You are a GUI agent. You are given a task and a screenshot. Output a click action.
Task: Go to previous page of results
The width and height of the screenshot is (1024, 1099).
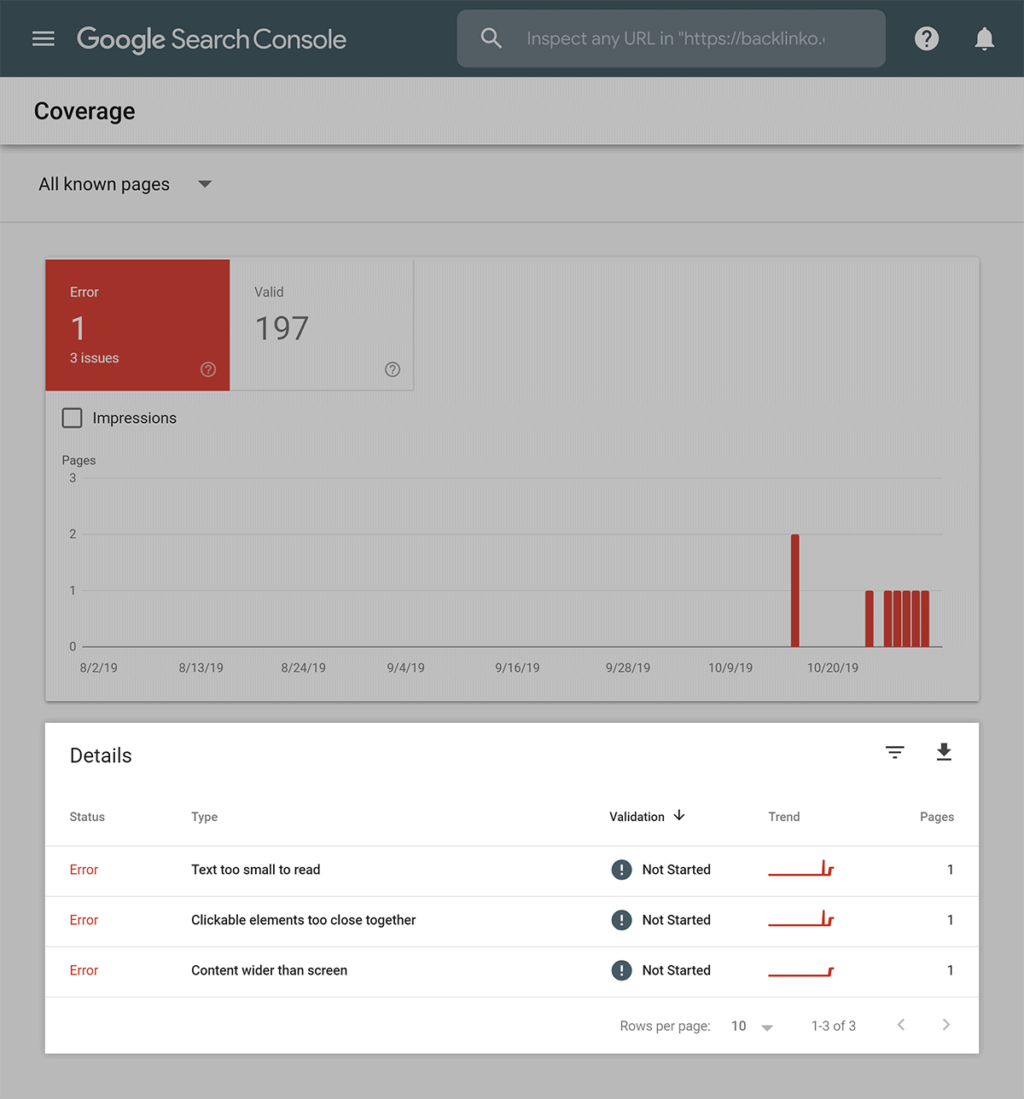pos(901,1025)
